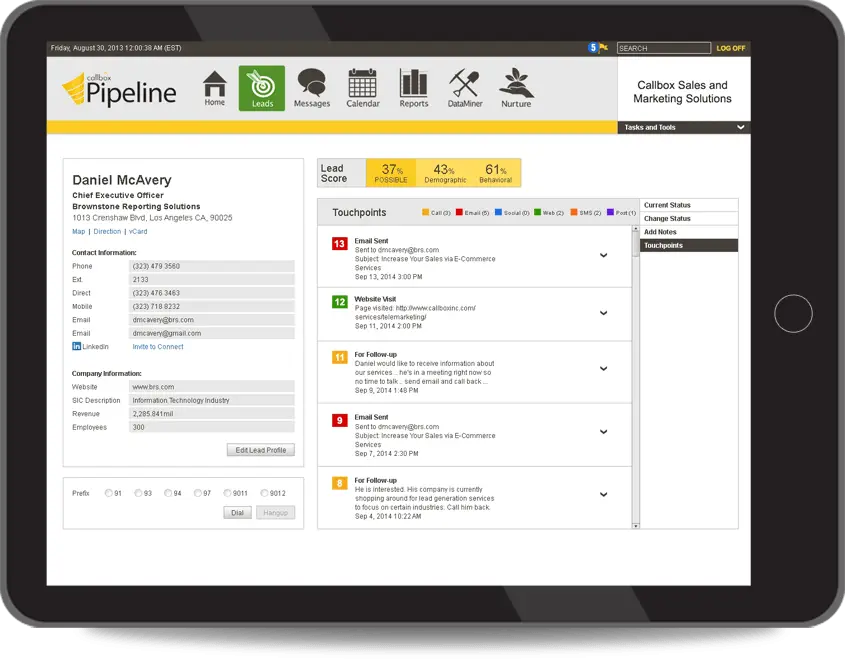Click the Revenue field 2,285.841mil
This screenshot has width=845, height=659.
212,414
